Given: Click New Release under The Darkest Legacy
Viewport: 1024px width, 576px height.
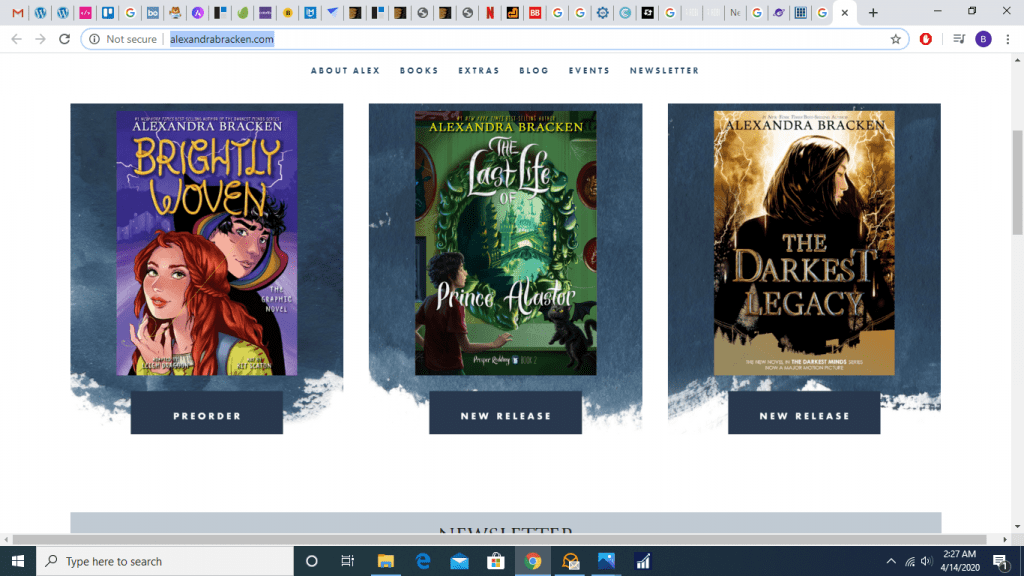Looking at the screenshot, I should click(804, 413).
